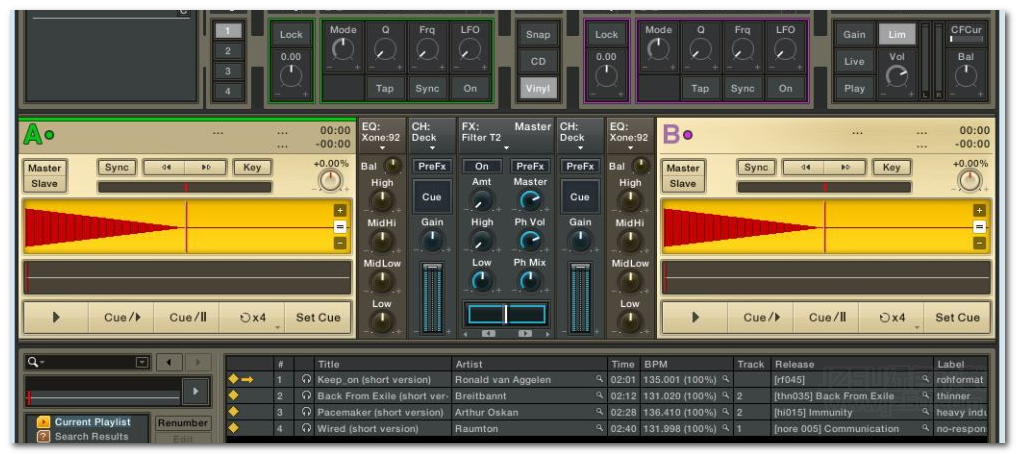Activate the x4 loop on Deck B
Screen dimensions: 1016x454
click(892, 317)
